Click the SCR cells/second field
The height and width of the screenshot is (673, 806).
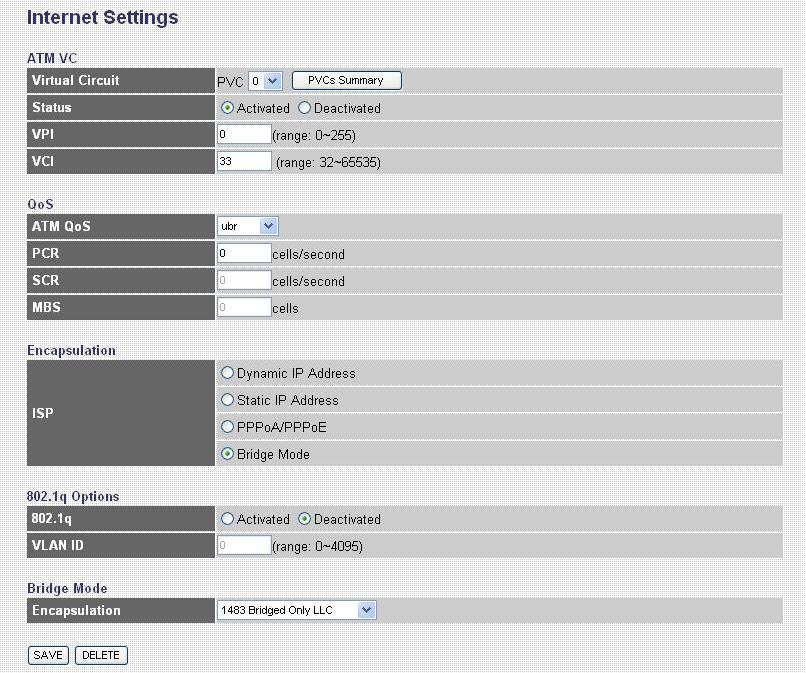244,281
